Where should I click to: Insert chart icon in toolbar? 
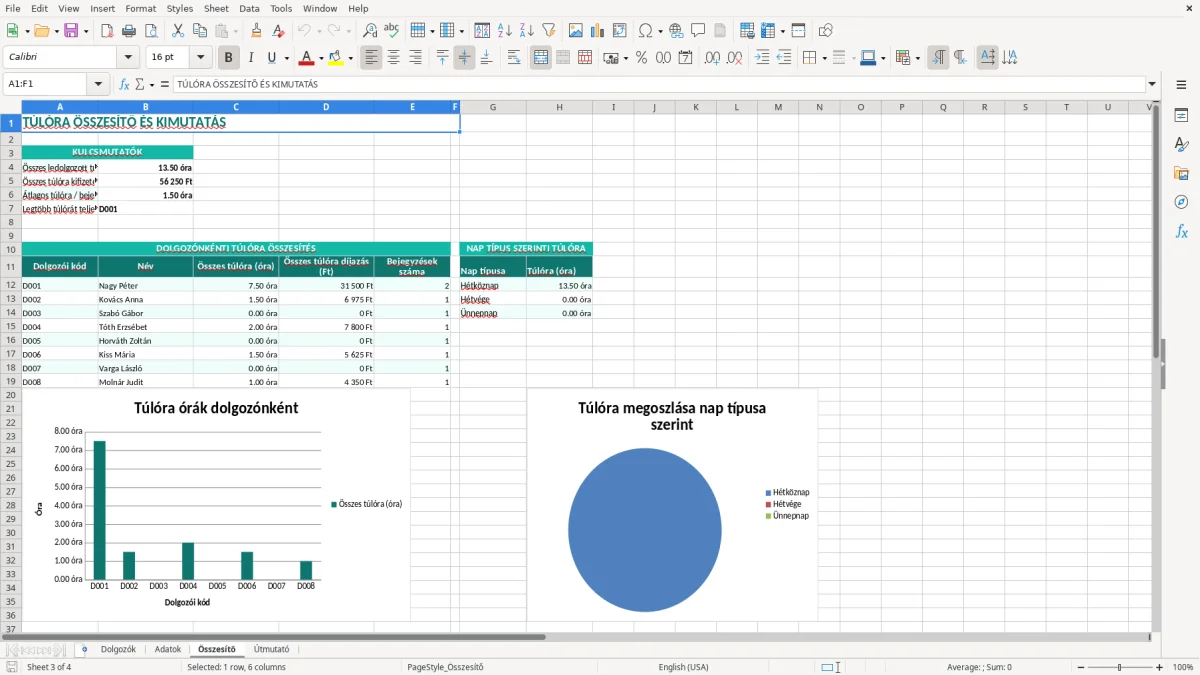598,31
